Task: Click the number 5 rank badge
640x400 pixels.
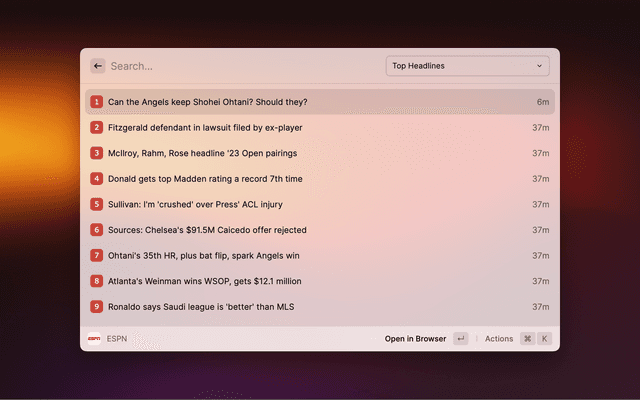Action: pyautogui.click(x=97, y=204)
